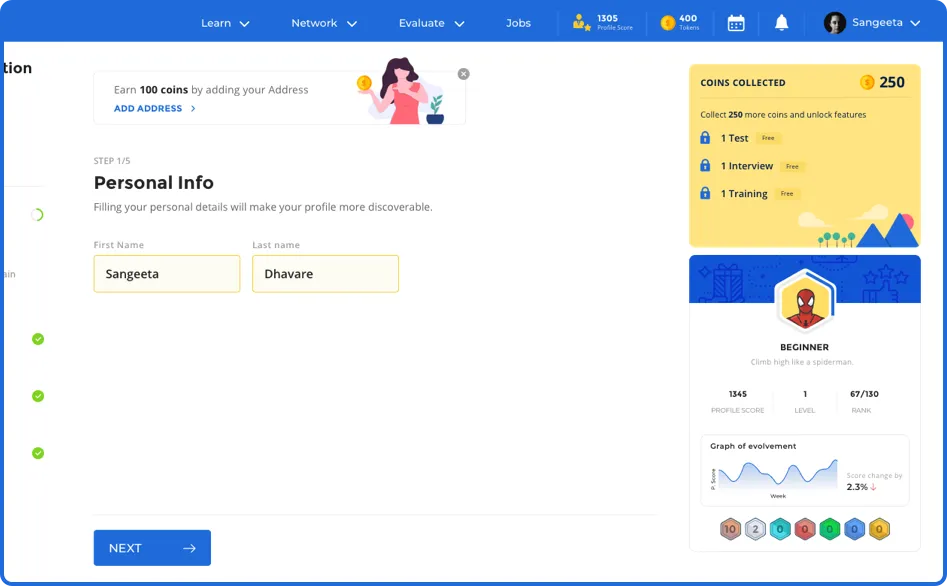Dismiss the Add Address banner
The height and width of the screenshot is (586, 947).
coord(463,74)
